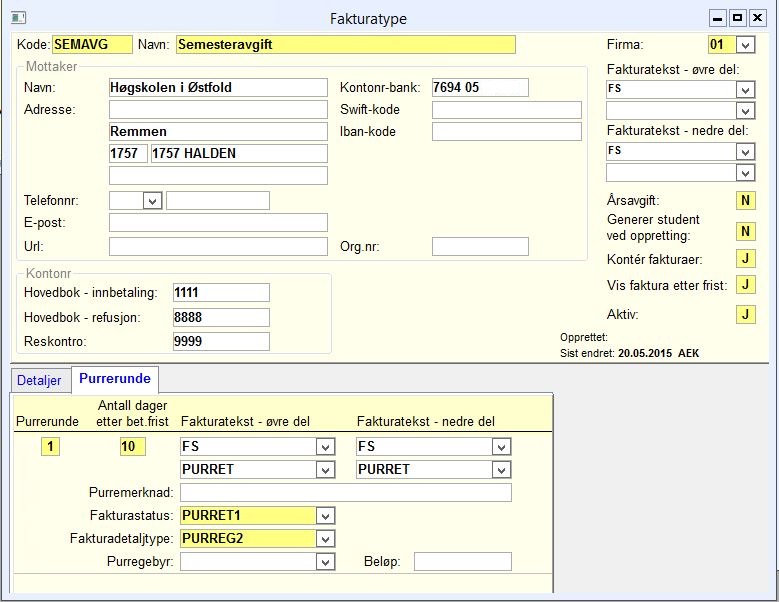Expand the Purregebyr dropdown
The width and height of the screenshot is (779, 602).
click(325, 562)
